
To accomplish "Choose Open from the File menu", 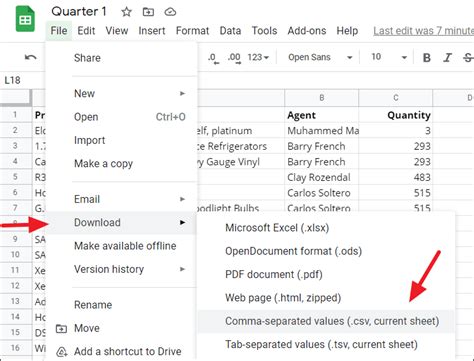I will click(x=121, y=117).
